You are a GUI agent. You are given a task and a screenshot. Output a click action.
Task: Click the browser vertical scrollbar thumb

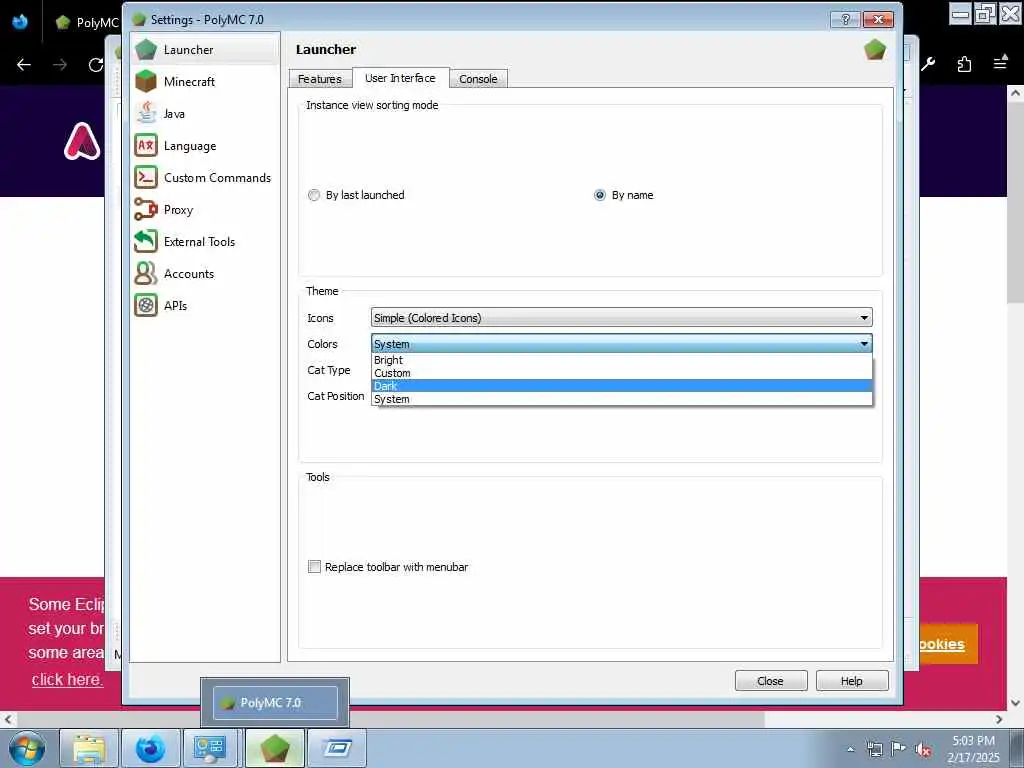[1015, 200]
